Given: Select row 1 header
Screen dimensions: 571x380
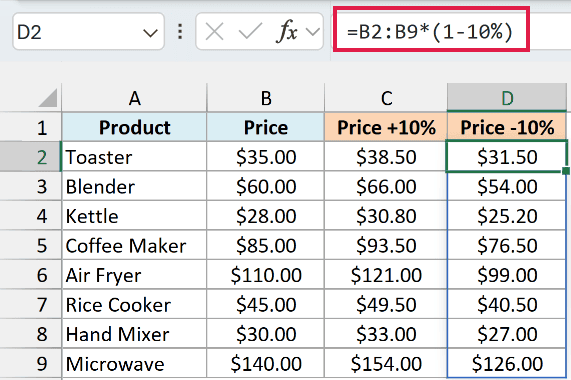Looking at the screenshot, I should 31,127.
